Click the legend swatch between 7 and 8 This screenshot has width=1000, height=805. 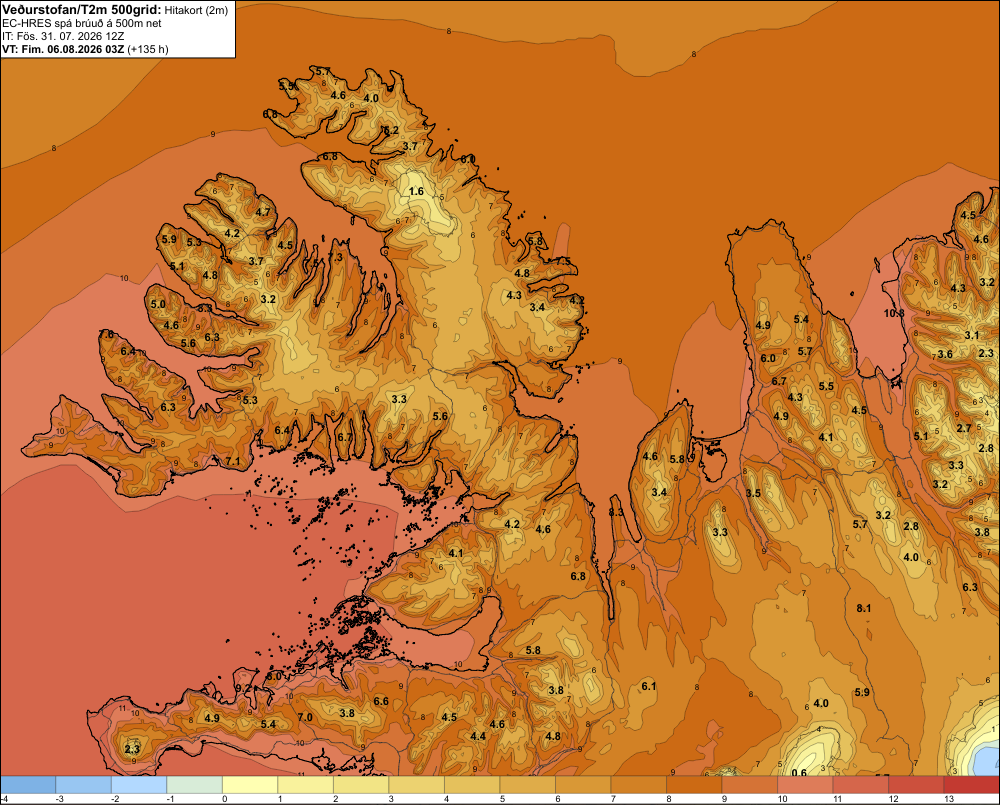coord(638,785)
